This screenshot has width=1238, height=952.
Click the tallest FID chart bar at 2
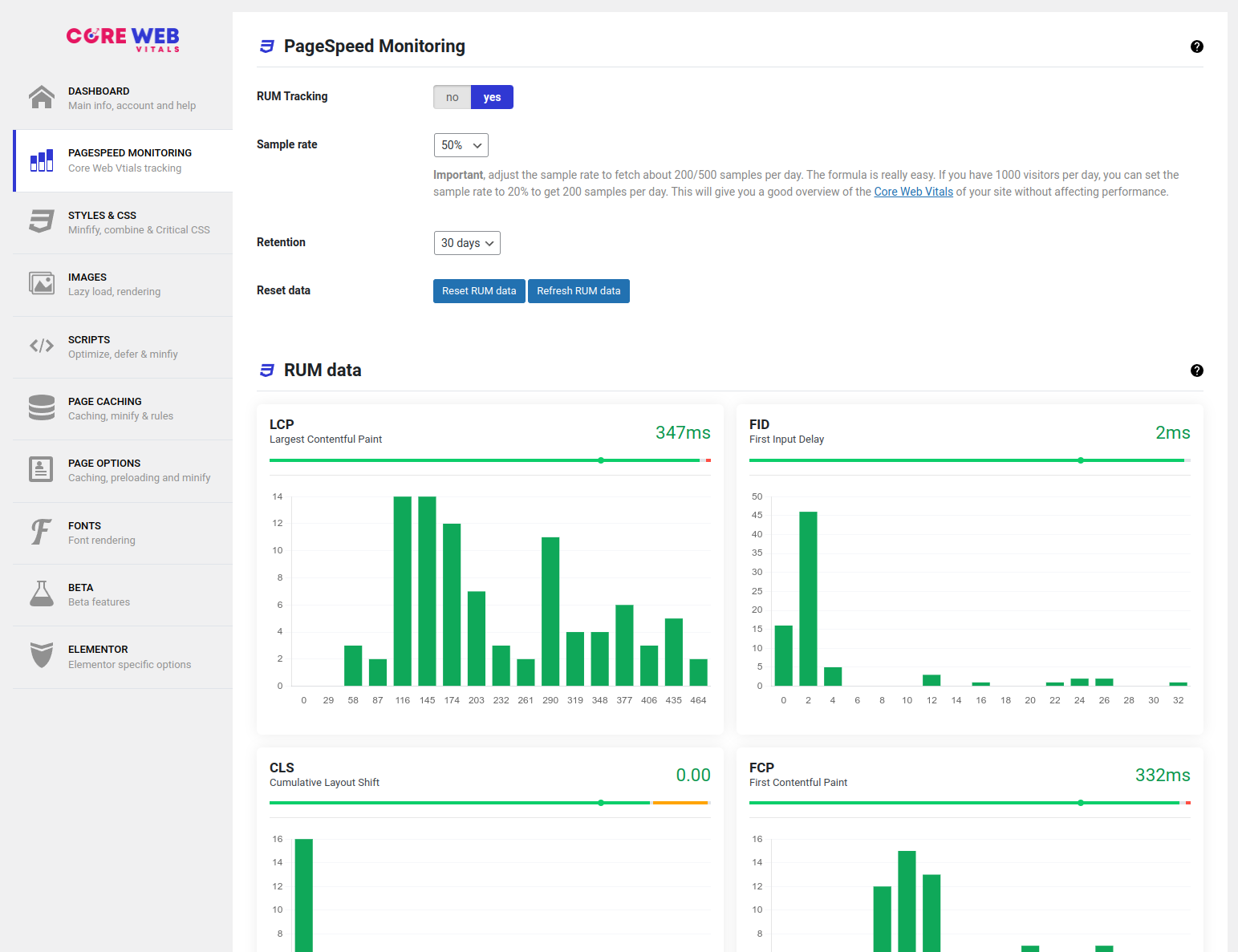click(x=808, y=598)
